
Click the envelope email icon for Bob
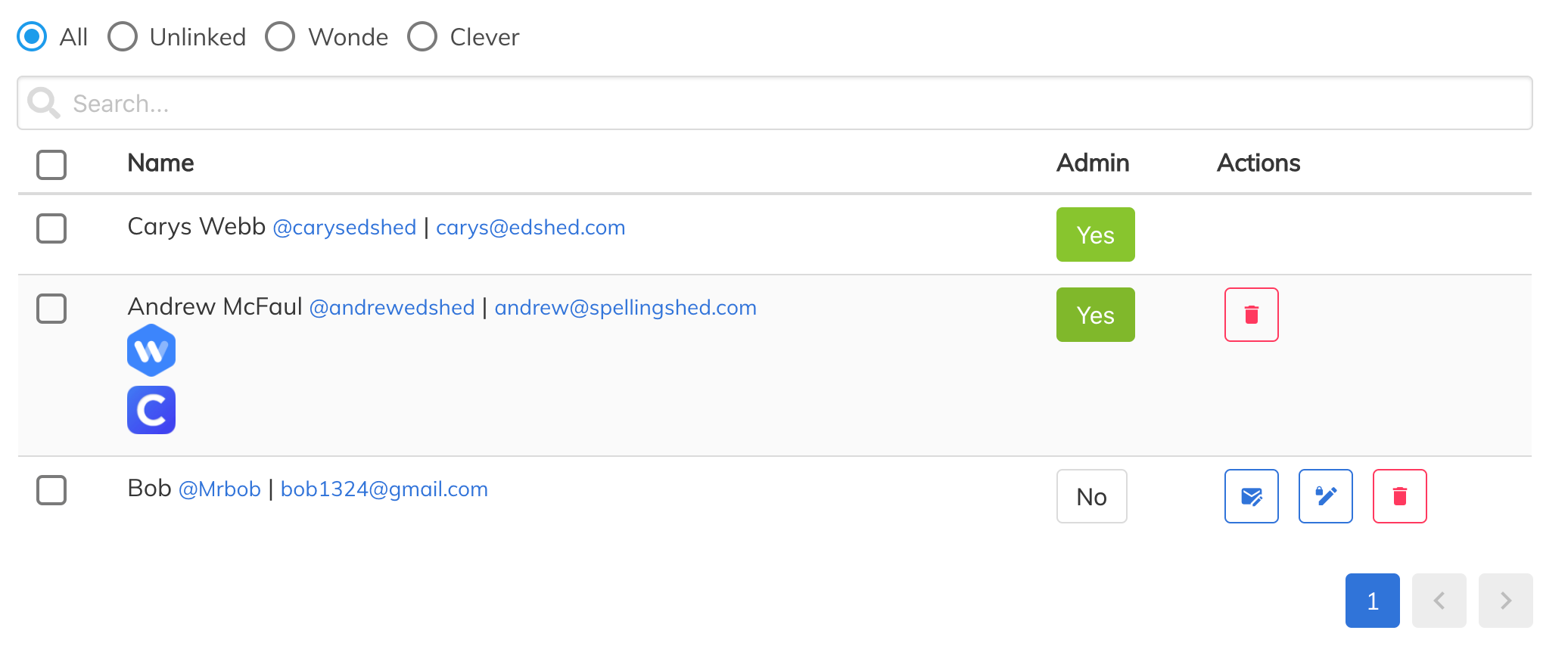[x=1251, y=496]
